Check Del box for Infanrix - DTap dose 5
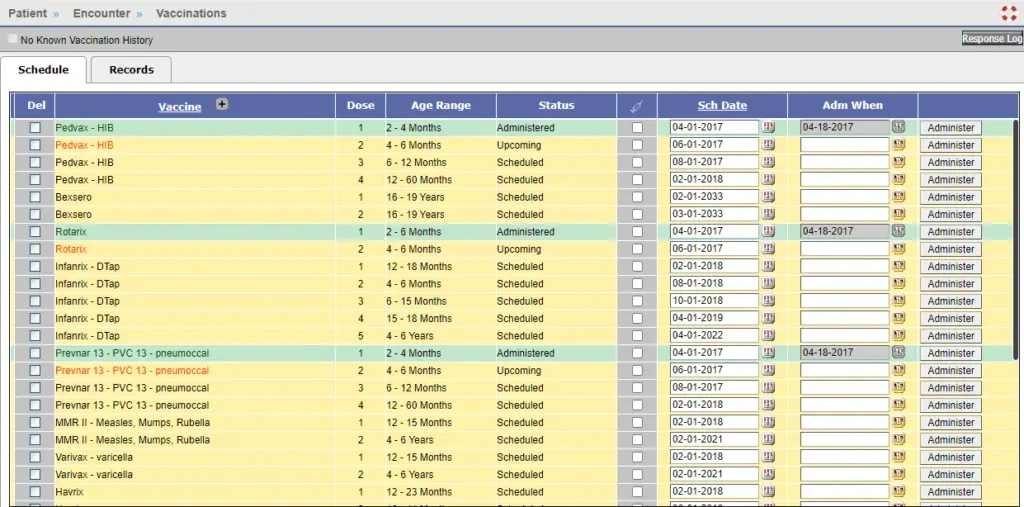1024x507 pixels. click(x=35, y=336)
